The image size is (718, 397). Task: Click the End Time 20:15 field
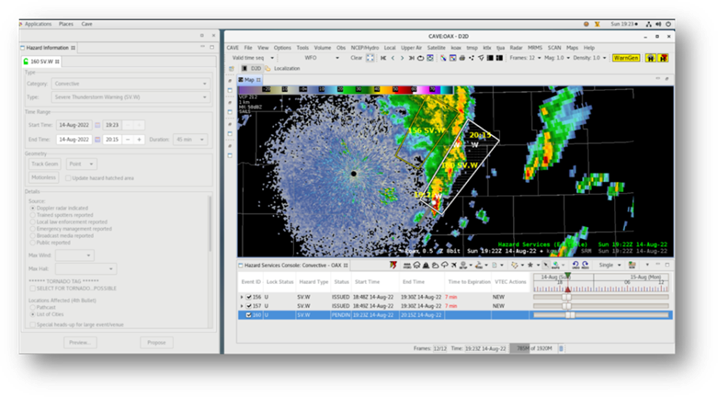(x=112, y=139)
